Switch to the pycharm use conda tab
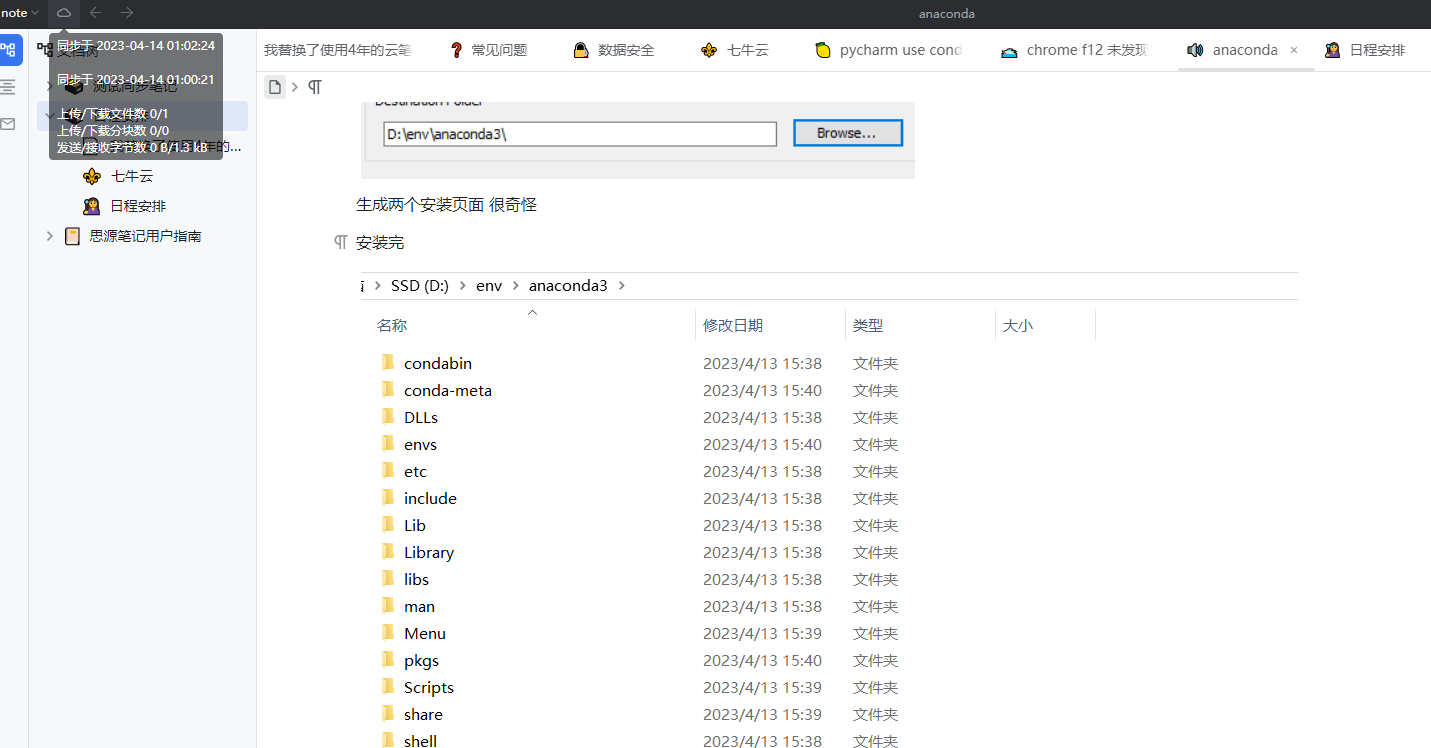The width and height of the screenshot is (1431, 748). [x=888, y=50]
